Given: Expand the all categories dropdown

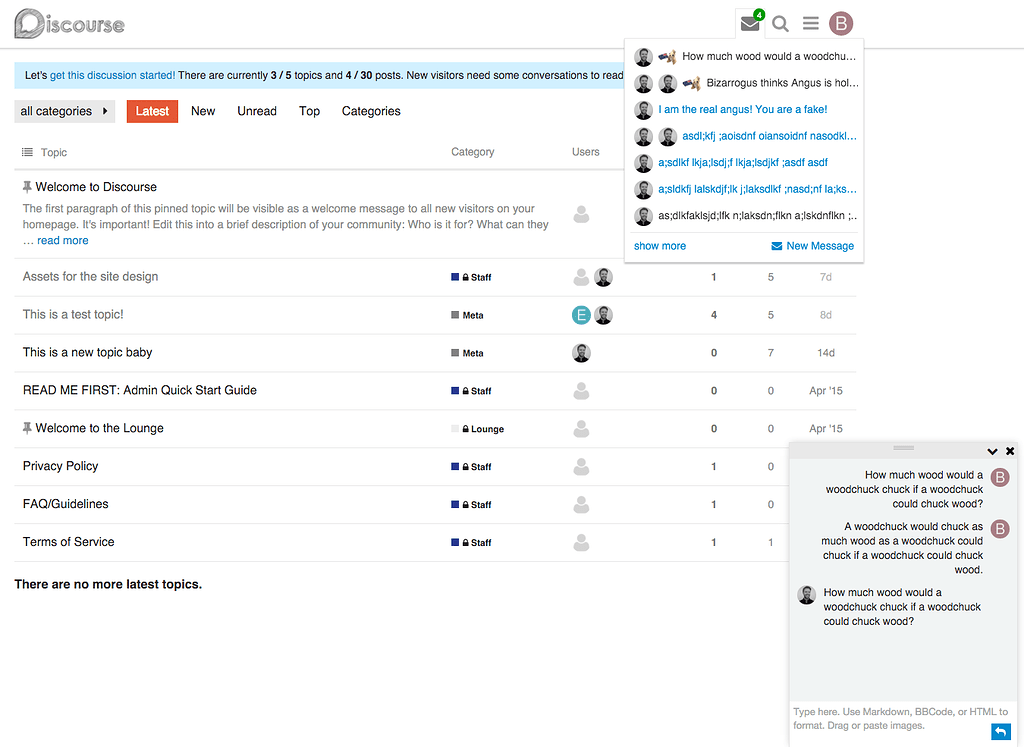Looking at the screenshot, I should (x=65, y=111).
